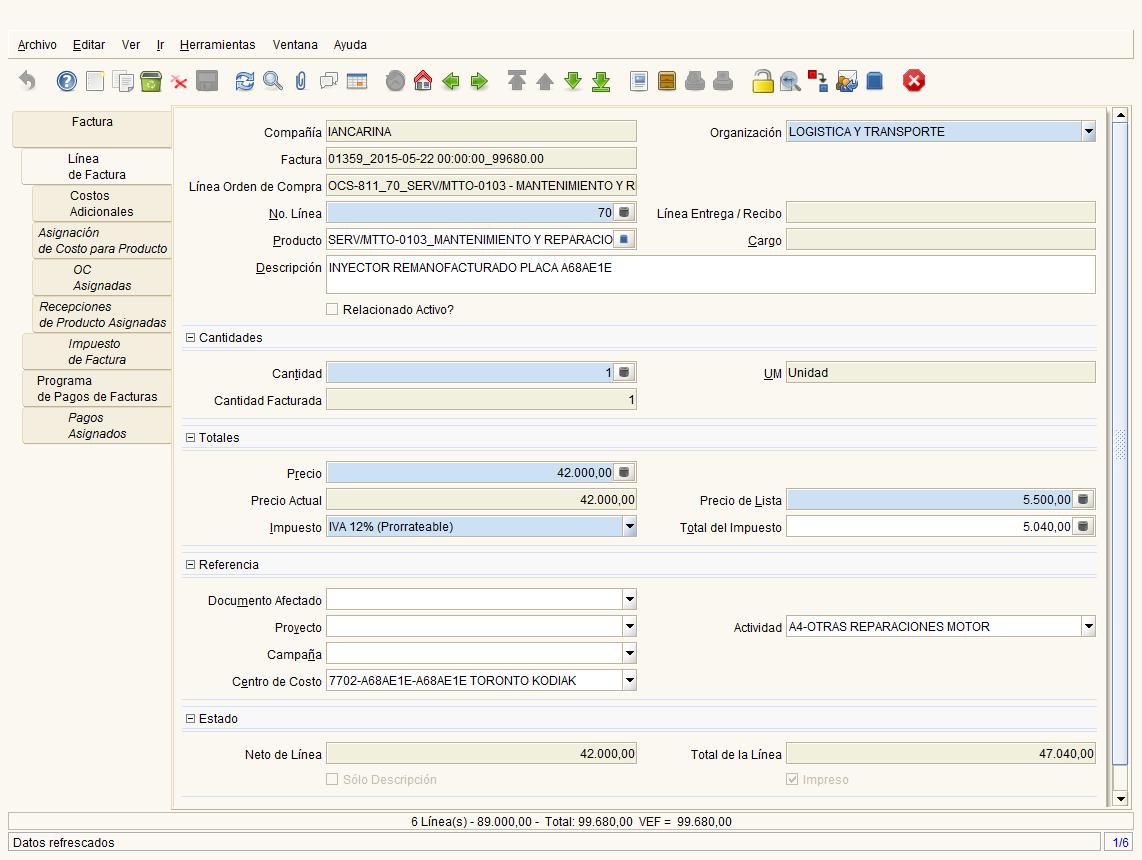1142x860 pixels.
Task: Toggle the Sólo Descripción checkbox
Action: [332, 779]
